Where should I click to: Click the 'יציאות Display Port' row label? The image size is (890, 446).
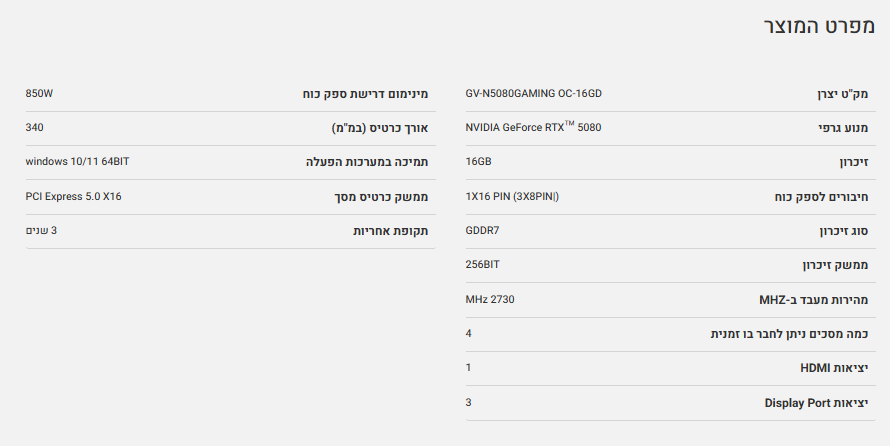click(816, 403)
